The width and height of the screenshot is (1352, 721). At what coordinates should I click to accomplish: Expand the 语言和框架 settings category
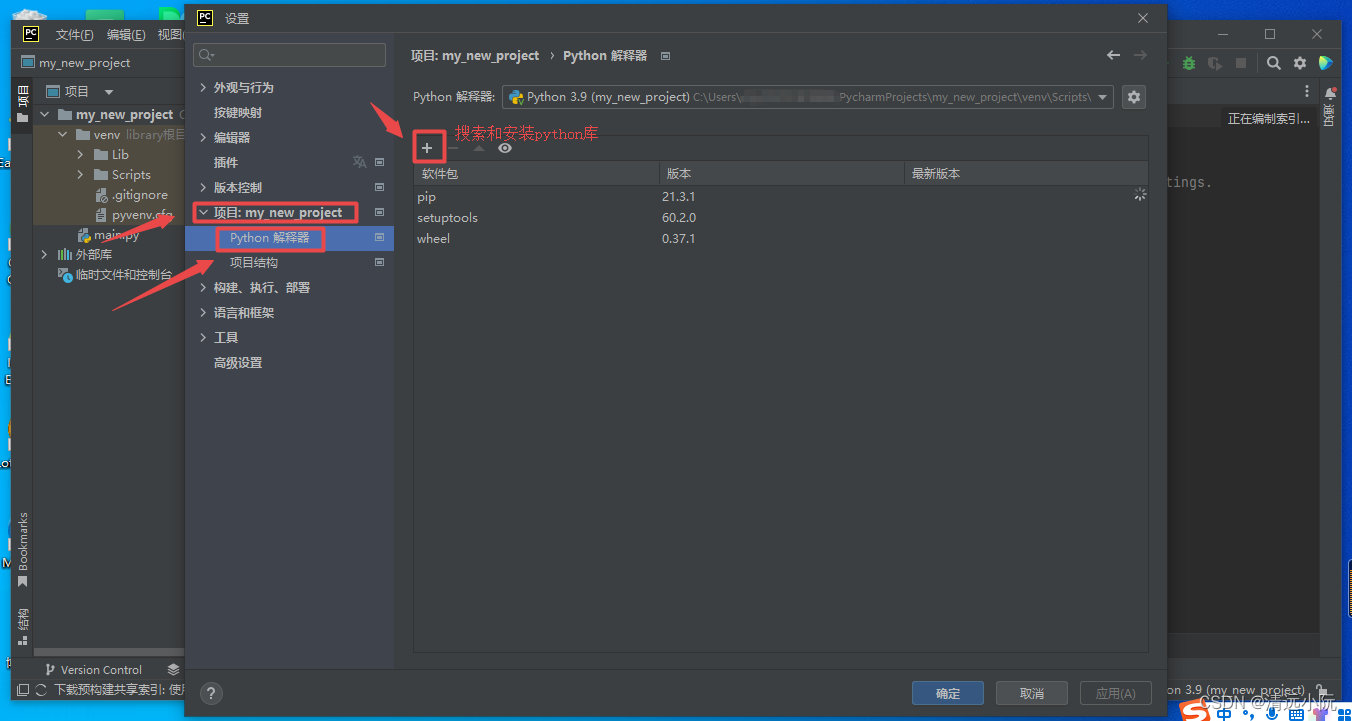point(203,313)
